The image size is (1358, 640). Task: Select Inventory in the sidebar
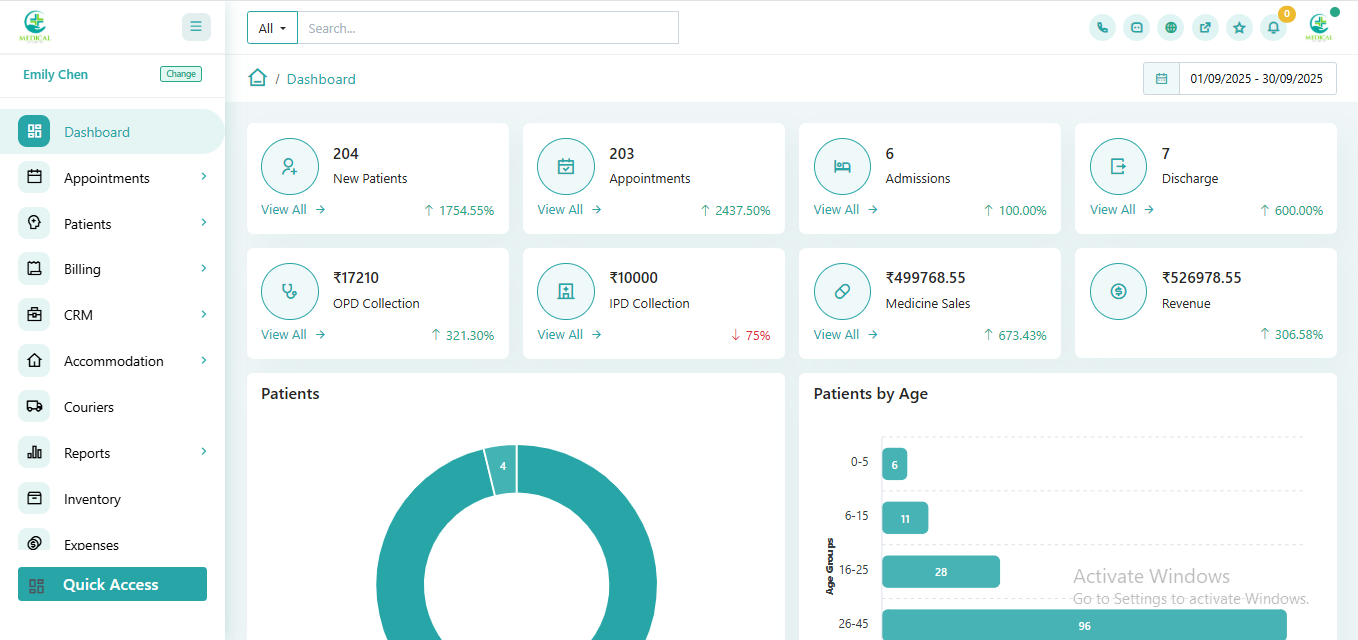(x=92, y=499)
